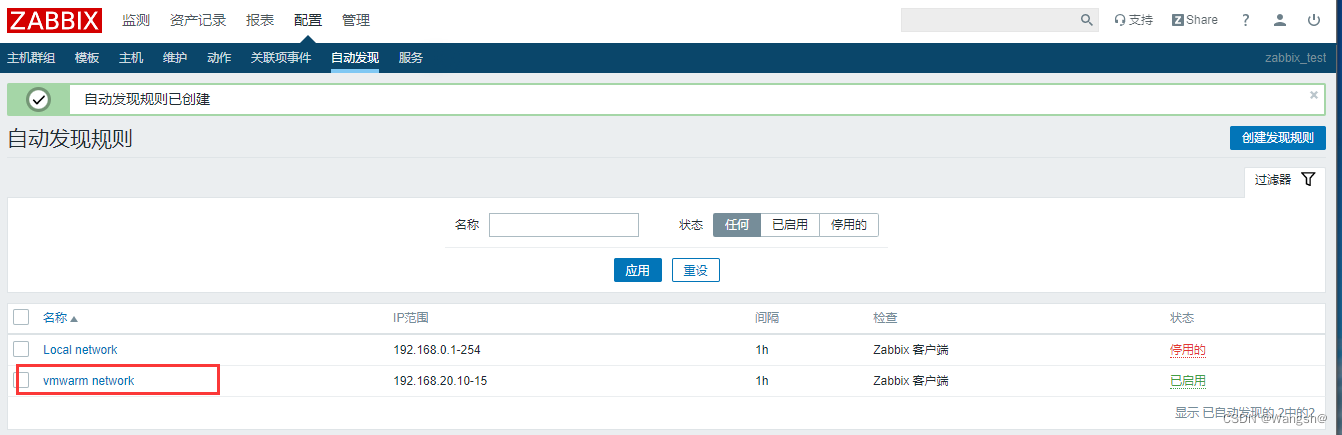Dismiss the success message with X

tap(1314, 95)
